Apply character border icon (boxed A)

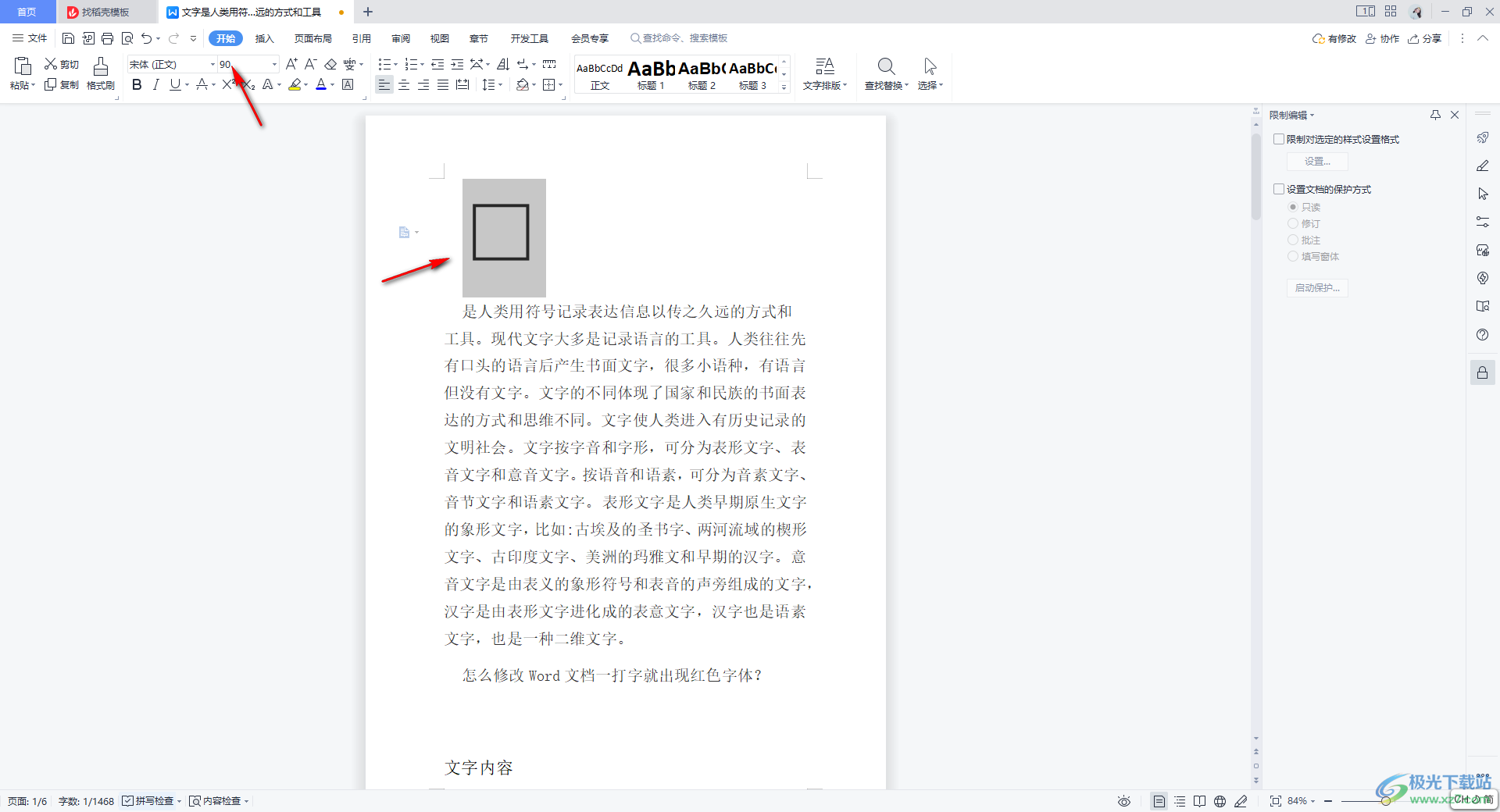(x=348, y=84)
